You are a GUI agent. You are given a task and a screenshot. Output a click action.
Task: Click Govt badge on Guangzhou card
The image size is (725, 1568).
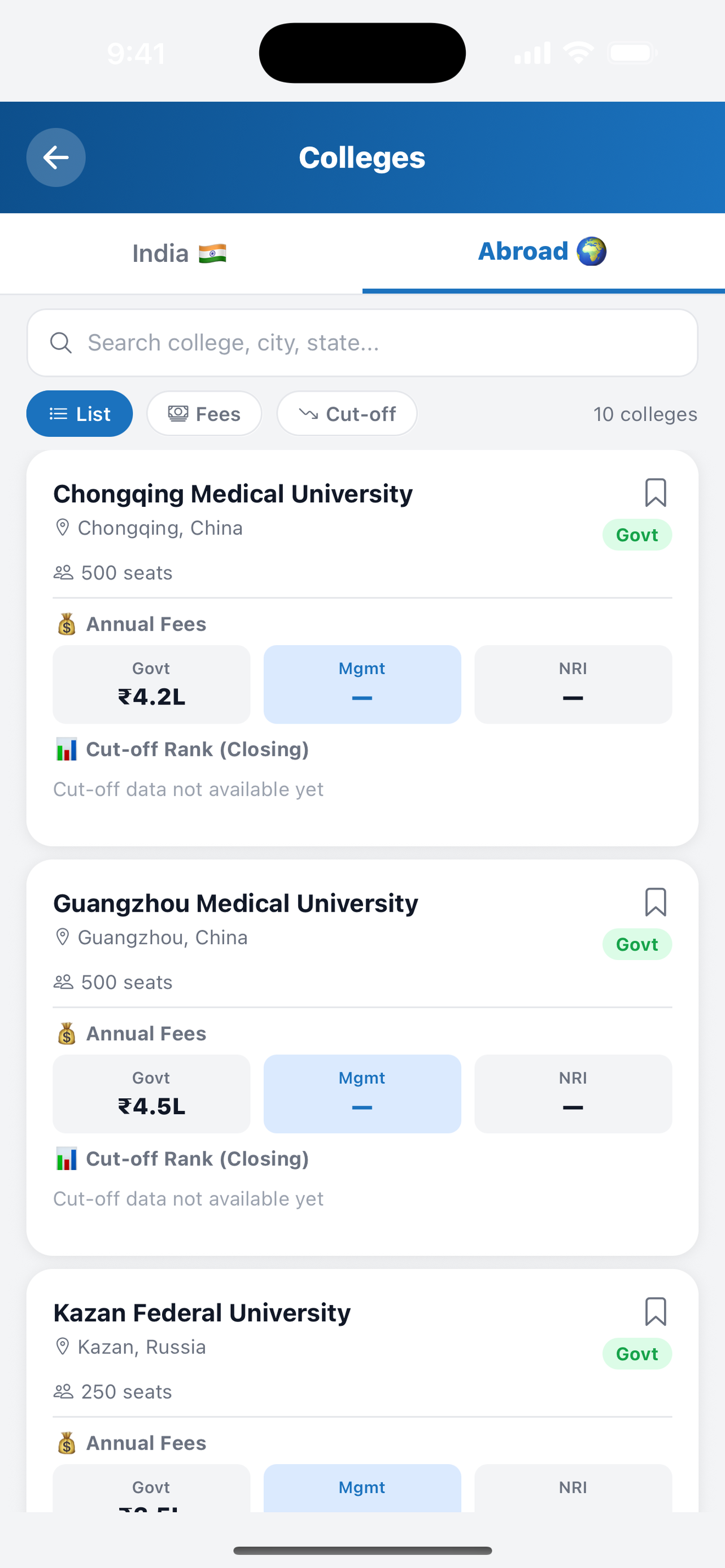coord(637,945)
